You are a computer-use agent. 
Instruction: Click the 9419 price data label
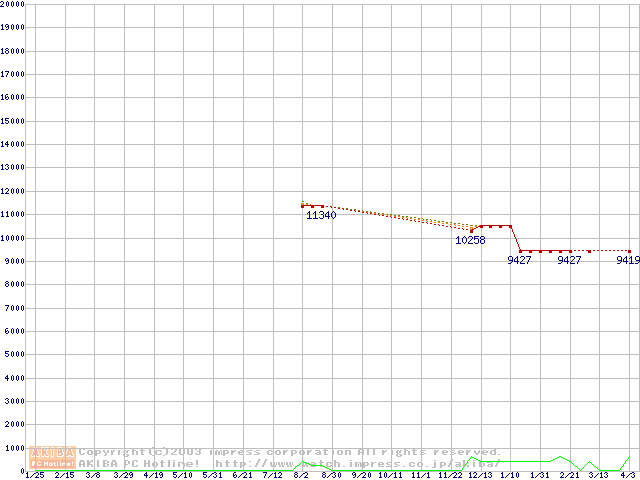pyautogui.click(x=627, y=260)
